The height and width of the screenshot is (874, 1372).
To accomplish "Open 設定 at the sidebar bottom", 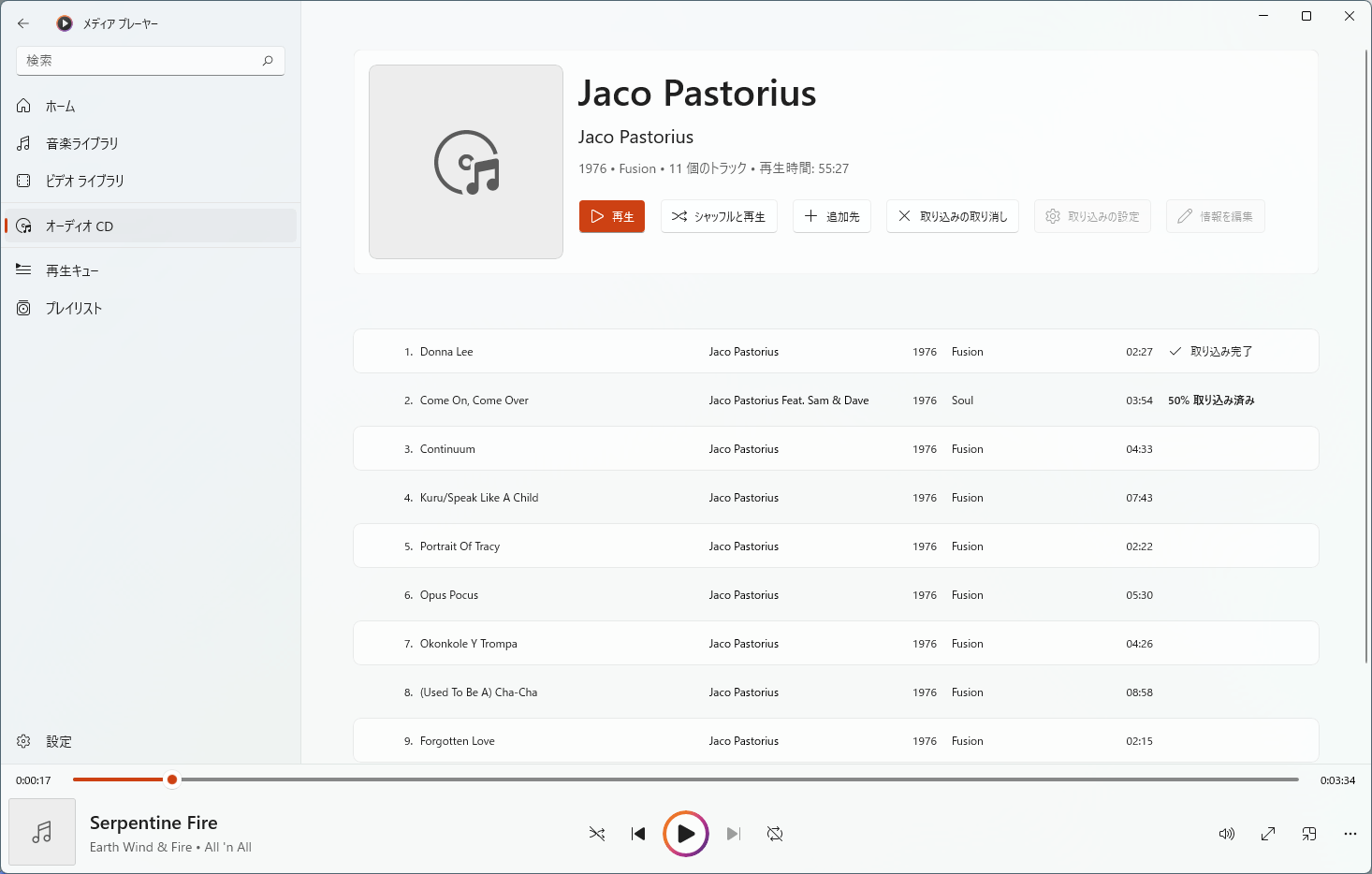I will point(150,741).
